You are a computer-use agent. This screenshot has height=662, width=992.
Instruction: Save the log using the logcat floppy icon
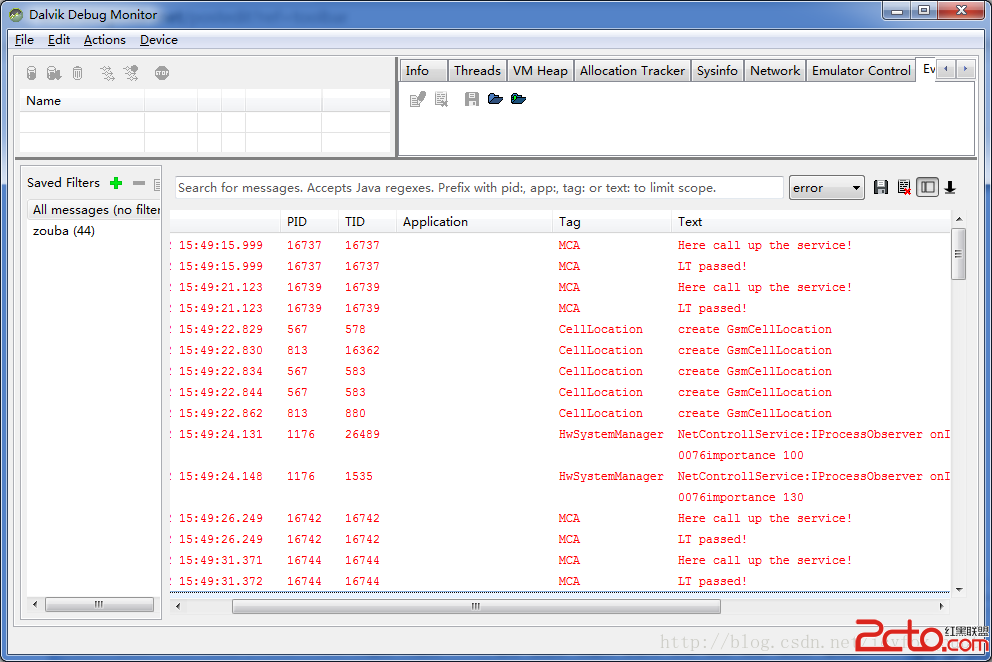881,187
